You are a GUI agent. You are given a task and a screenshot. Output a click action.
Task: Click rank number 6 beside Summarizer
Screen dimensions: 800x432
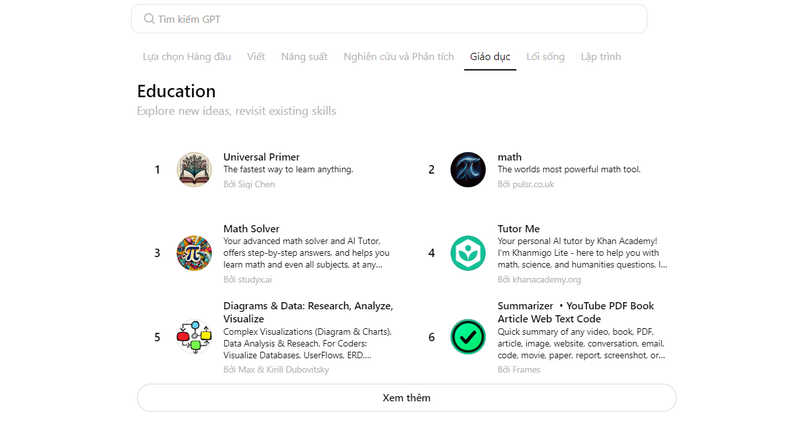click(x=432, y=337)
